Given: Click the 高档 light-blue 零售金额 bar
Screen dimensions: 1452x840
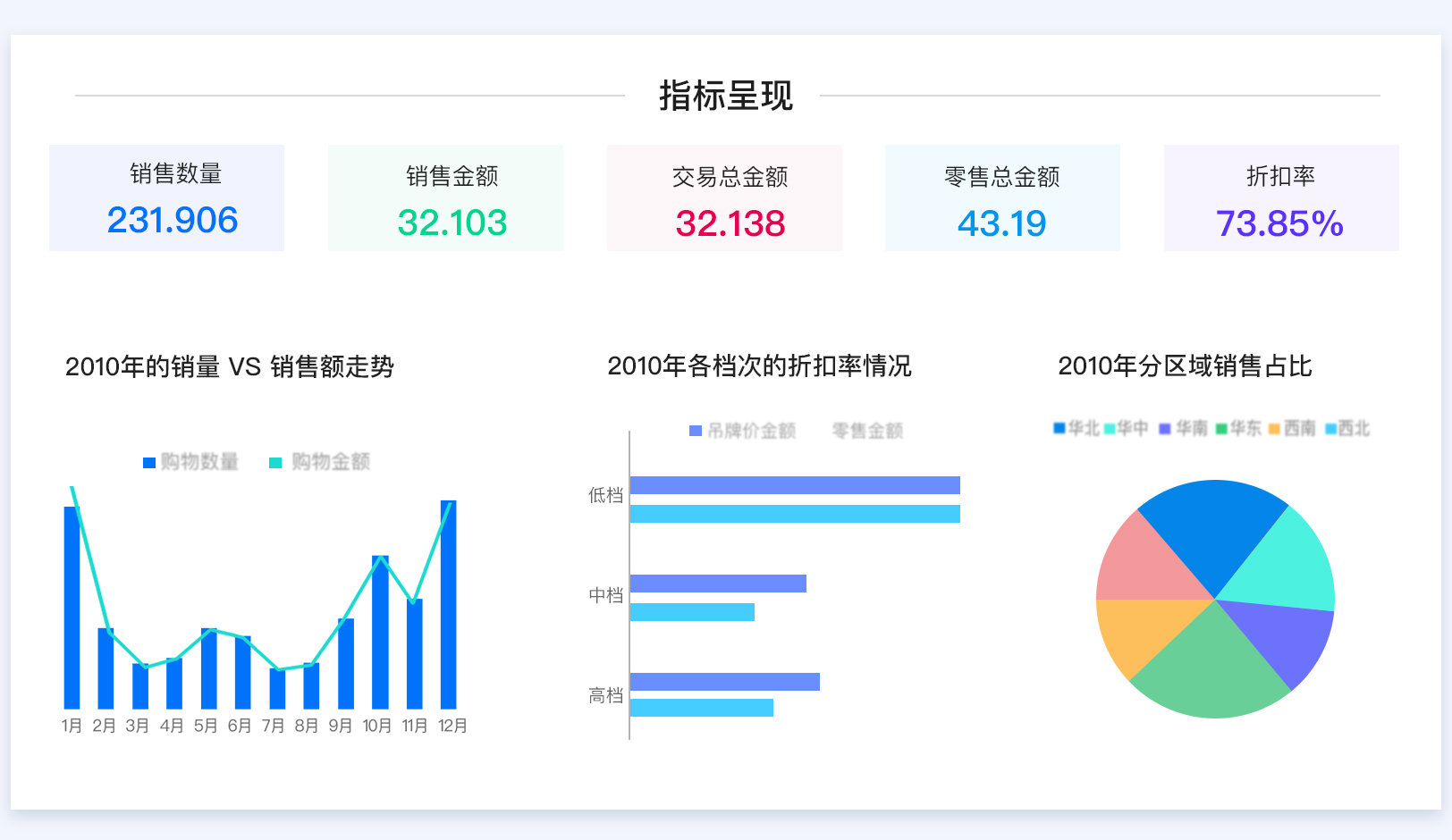Looking at the screenshot, I should (x=702, y=708).
